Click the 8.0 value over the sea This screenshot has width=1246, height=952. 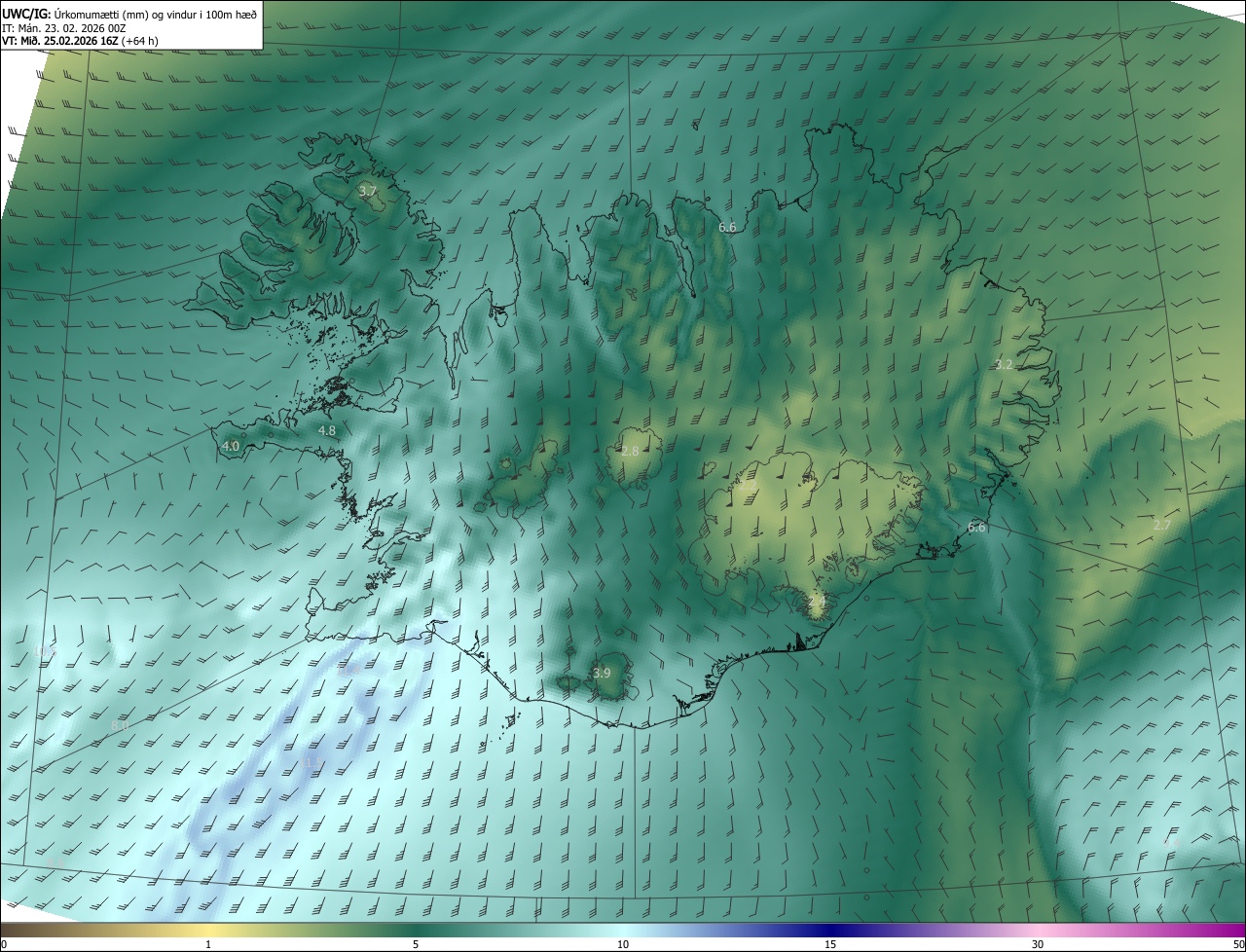tap(120, 725)
